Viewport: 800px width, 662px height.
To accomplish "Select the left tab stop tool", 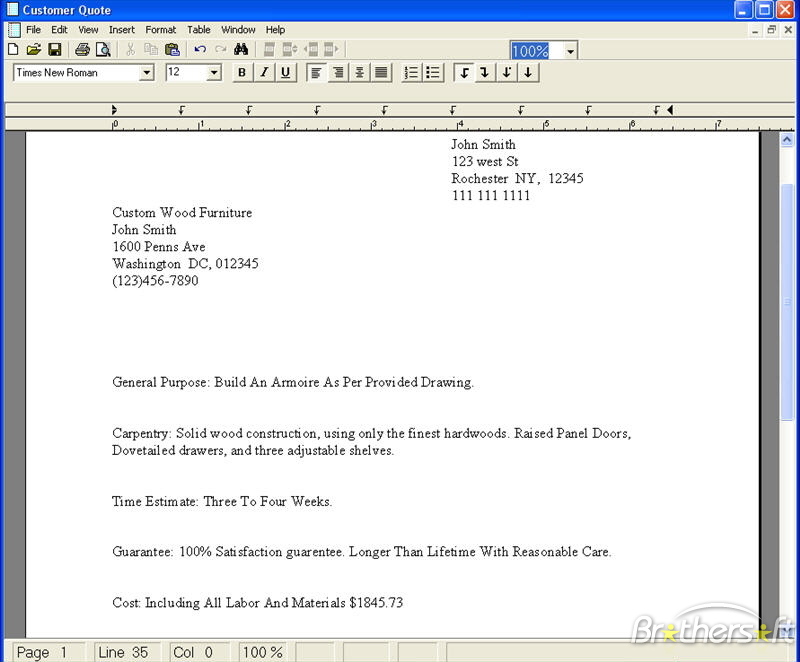I will click(464, 72).
